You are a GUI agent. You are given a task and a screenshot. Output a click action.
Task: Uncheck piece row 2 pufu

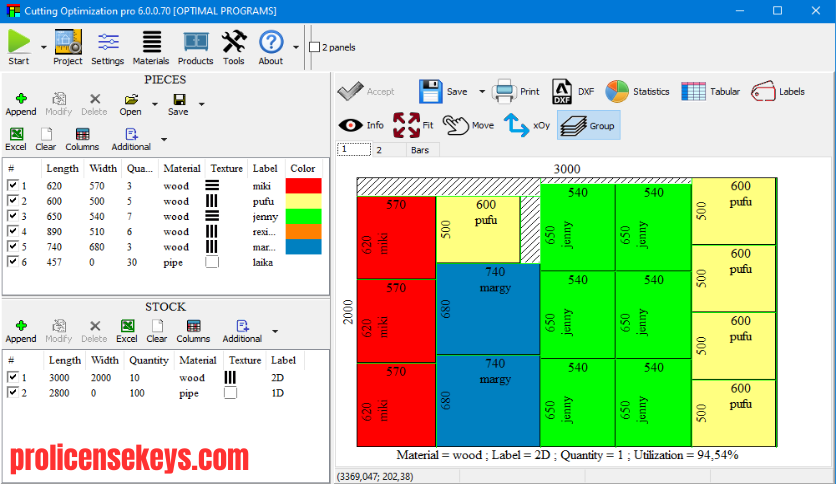[12, 200]
